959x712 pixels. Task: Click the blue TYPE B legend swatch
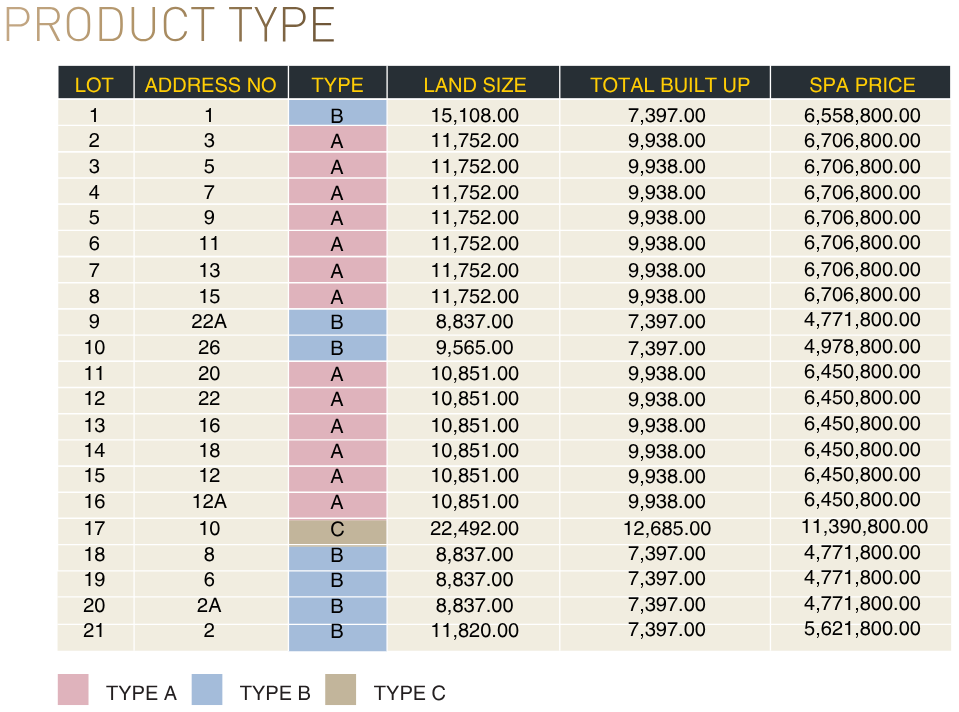point(207,691)
